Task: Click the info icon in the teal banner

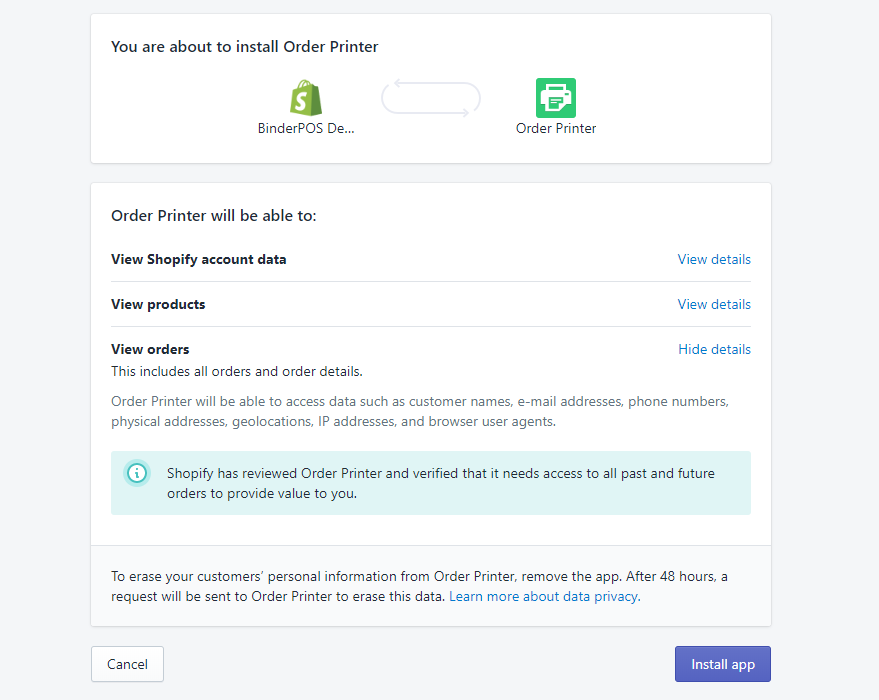Action: pyautogui.click(x=137, y=473)
